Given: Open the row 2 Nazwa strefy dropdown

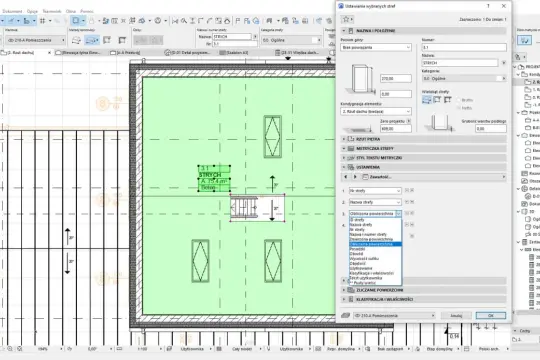Looking at the screenshot, I should point(375,202).
